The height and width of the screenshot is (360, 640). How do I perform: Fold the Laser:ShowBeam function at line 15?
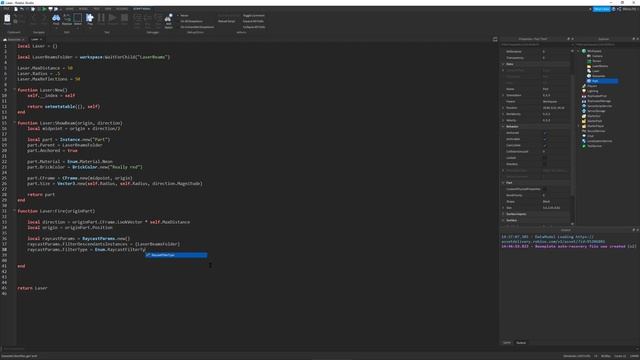(x=15, y=123)
